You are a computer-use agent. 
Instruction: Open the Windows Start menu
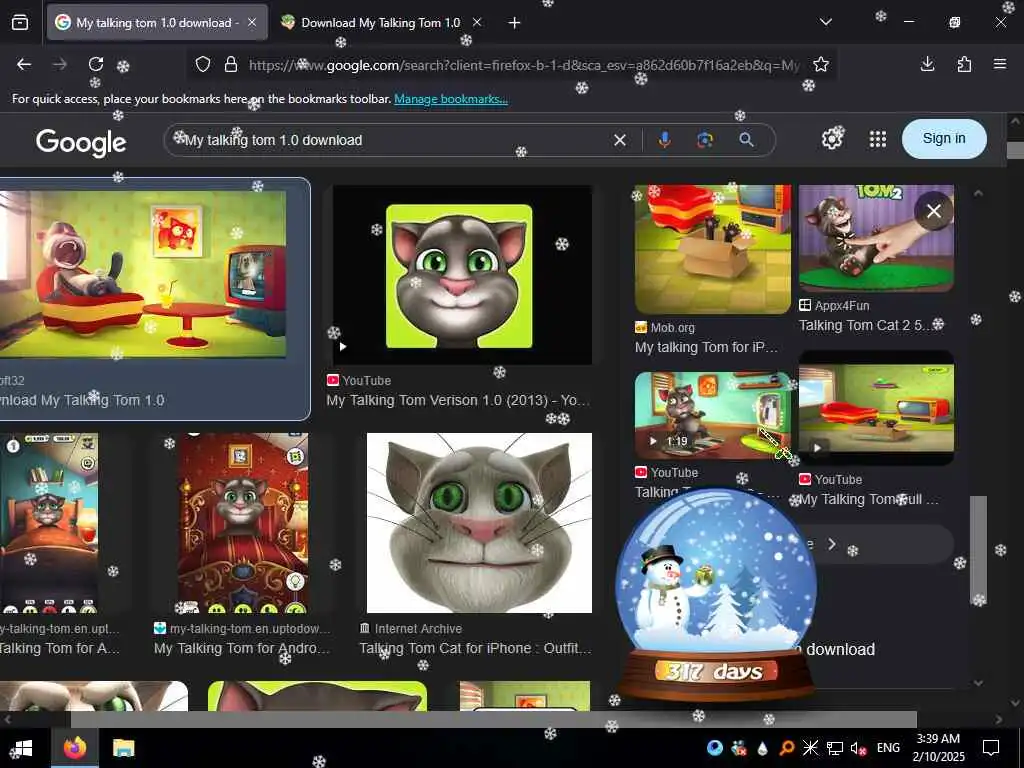[21, 748]
